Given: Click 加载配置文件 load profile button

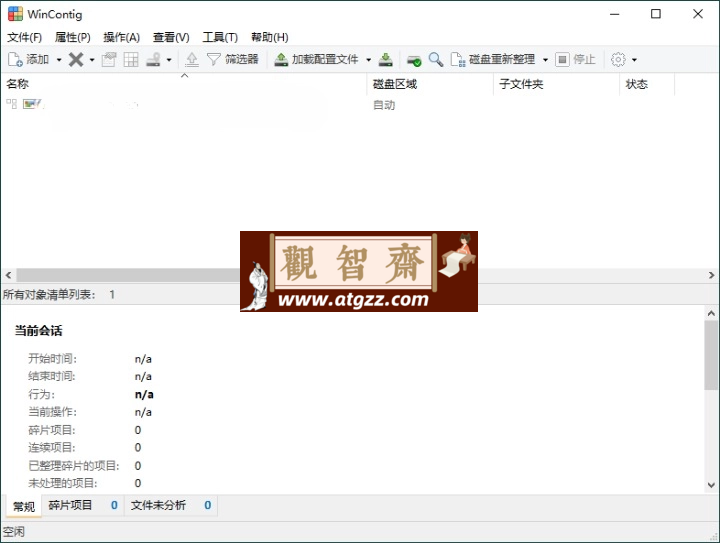Looking at the screenshot, I should point(316,60).
